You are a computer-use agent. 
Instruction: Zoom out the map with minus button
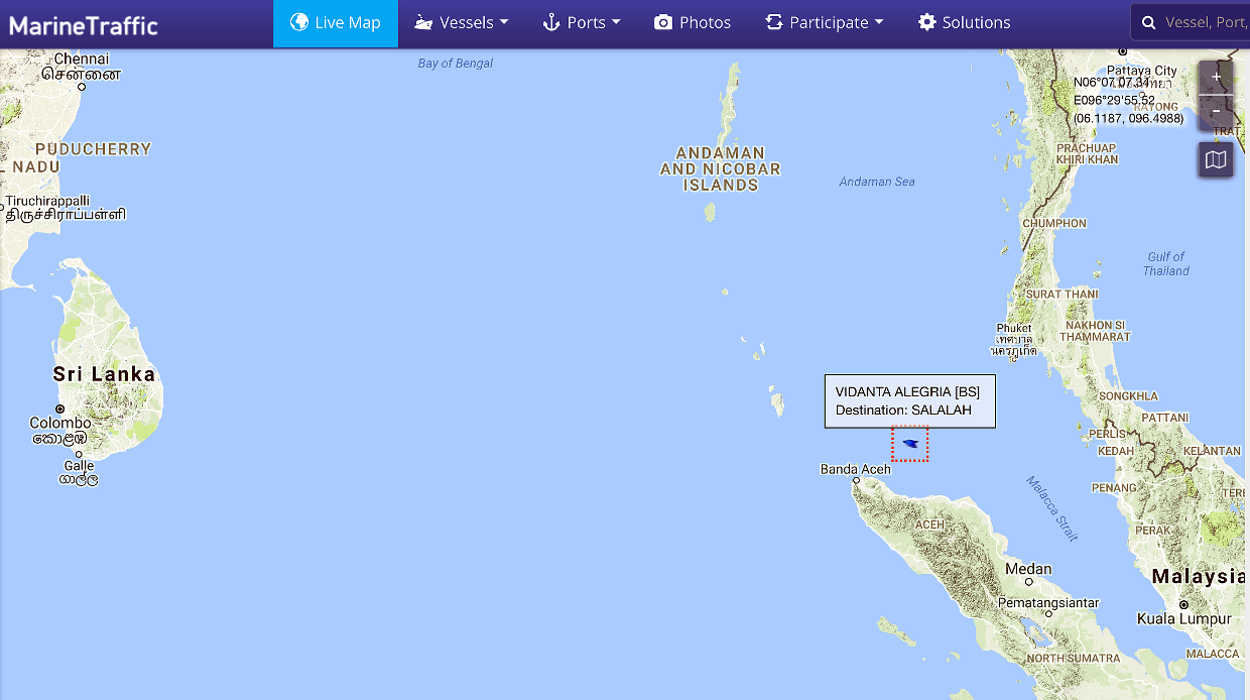click(x=1216, y=112)
